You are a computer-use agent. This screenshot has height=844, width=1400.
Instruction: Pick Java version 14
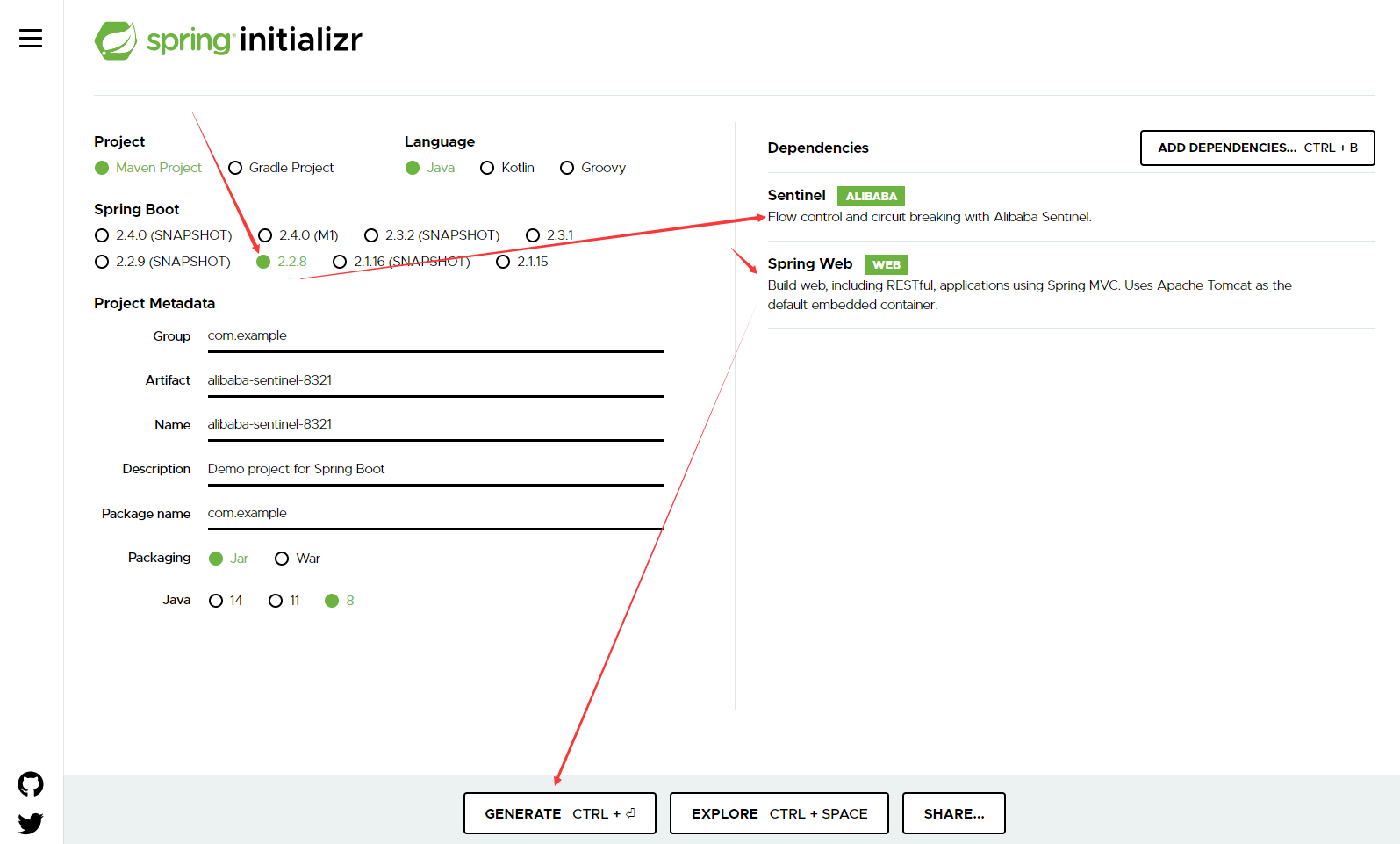click(226, 601)
